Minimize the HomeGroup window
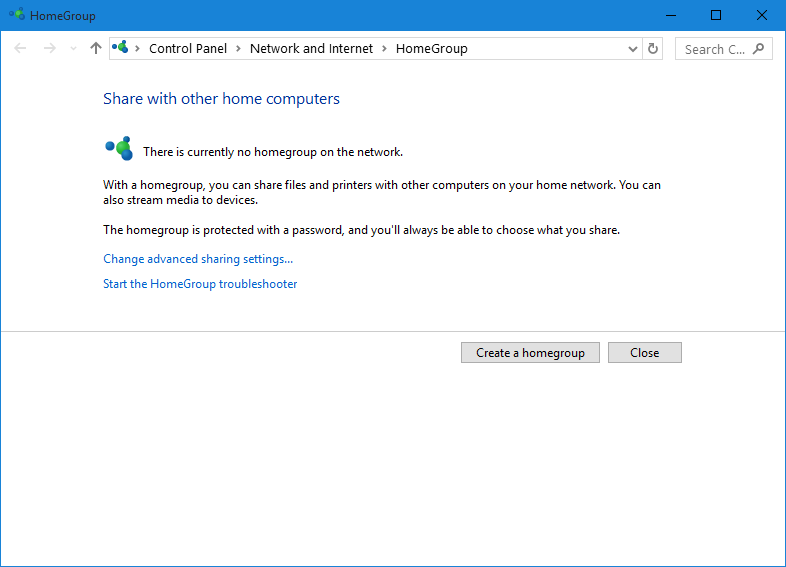The image size is (786, 567). (x=671, y=16)
